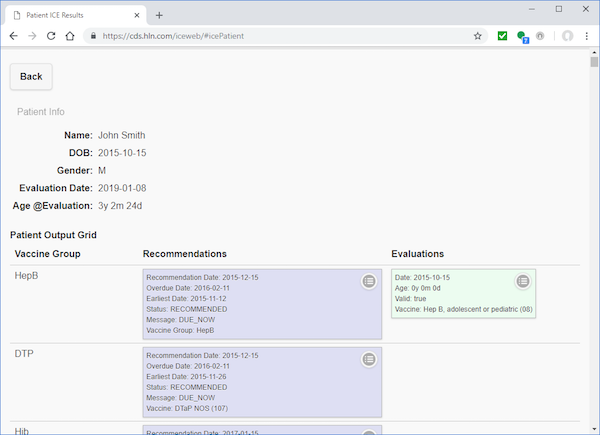Select the Evaluation Date 2019-01-08

click(x=122, y=188)
